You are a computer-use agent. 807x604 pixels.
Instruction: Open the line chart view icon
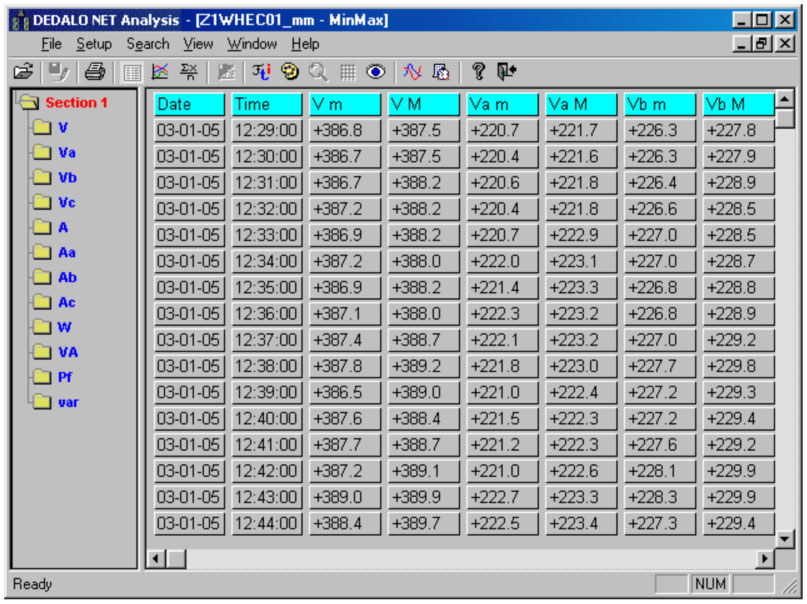pos(160,71)
